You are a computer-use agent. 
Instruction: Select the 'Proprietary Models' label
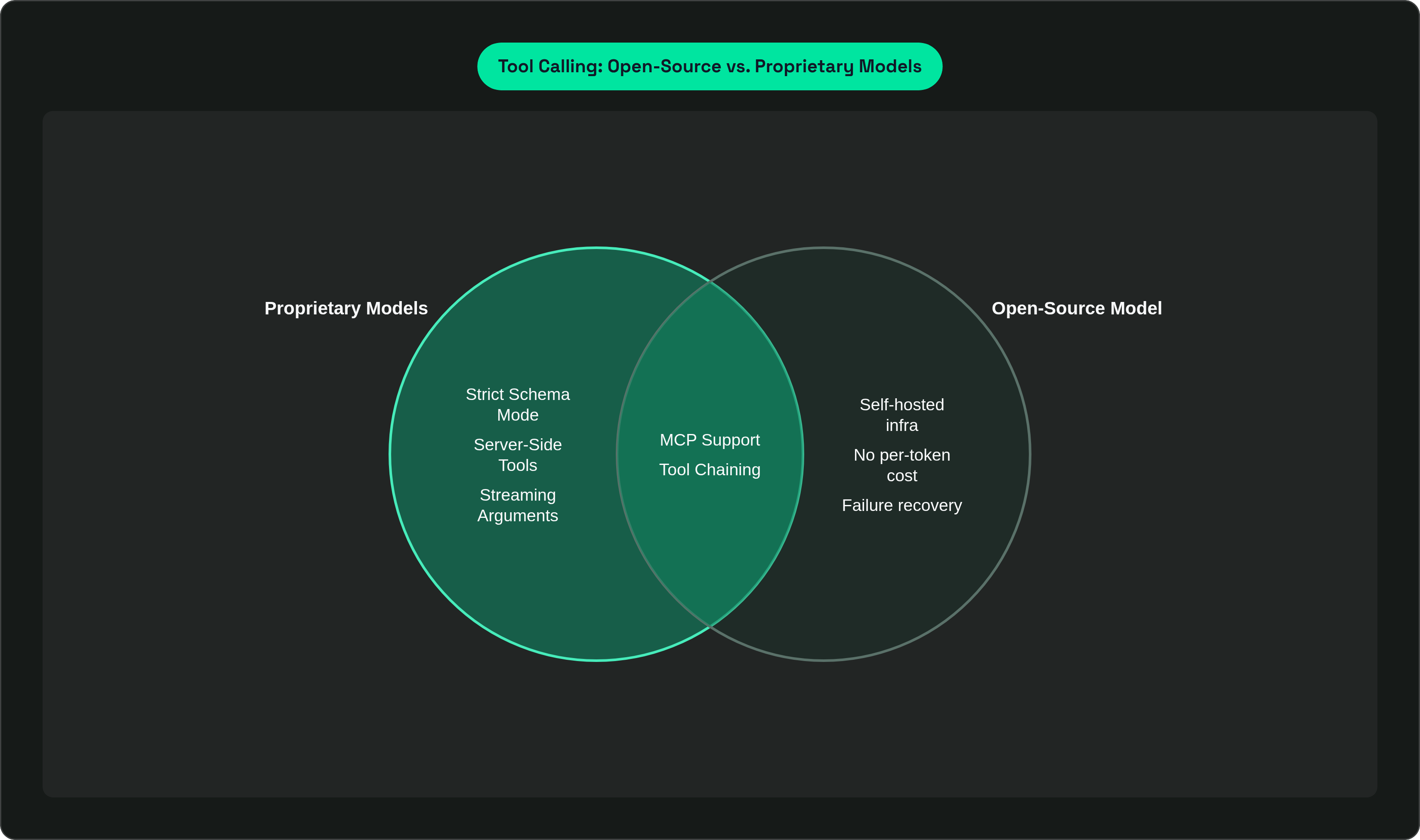(346, 308)
